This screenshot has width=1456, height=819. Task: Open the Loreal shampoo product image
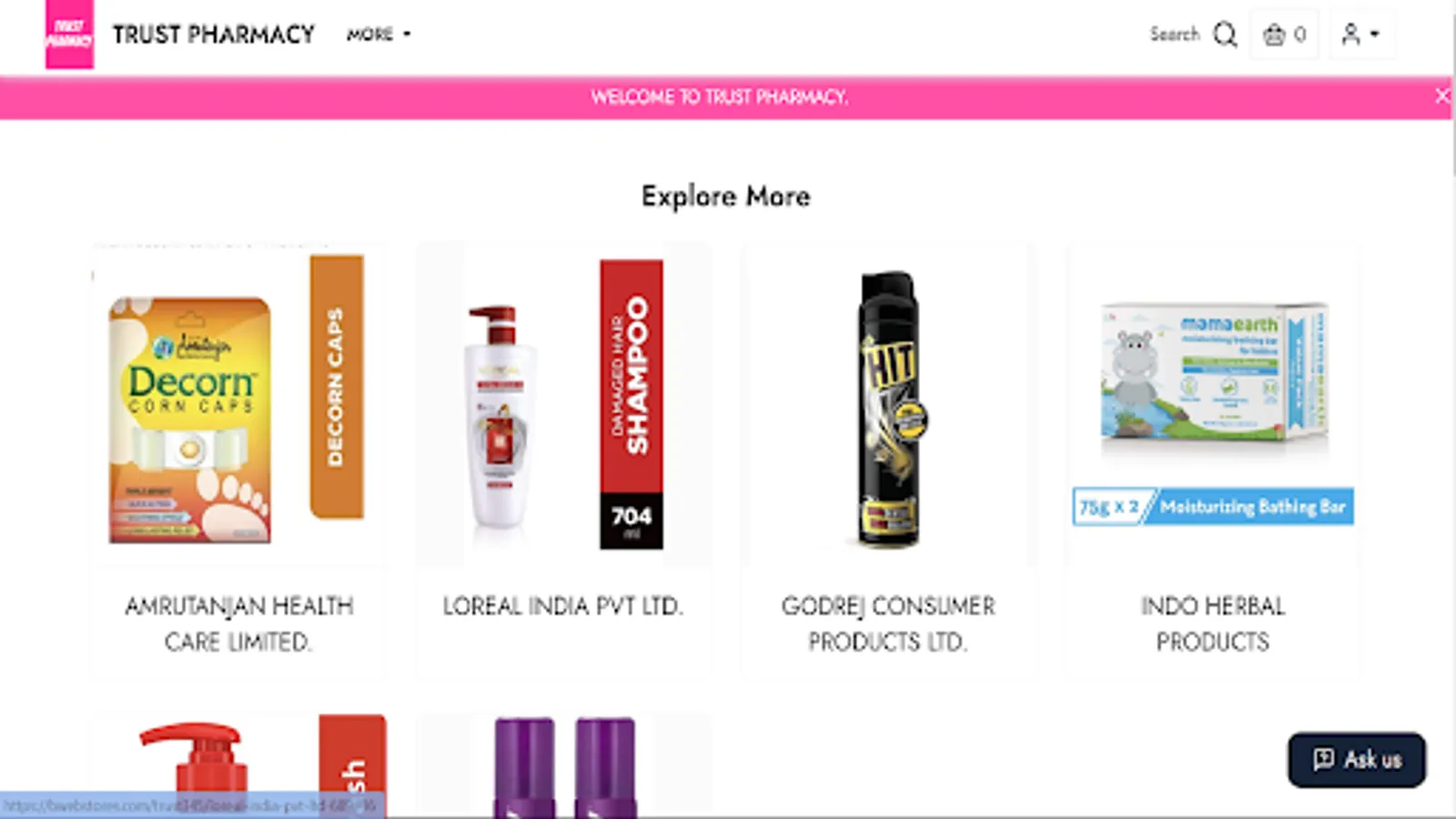(563, 404)
